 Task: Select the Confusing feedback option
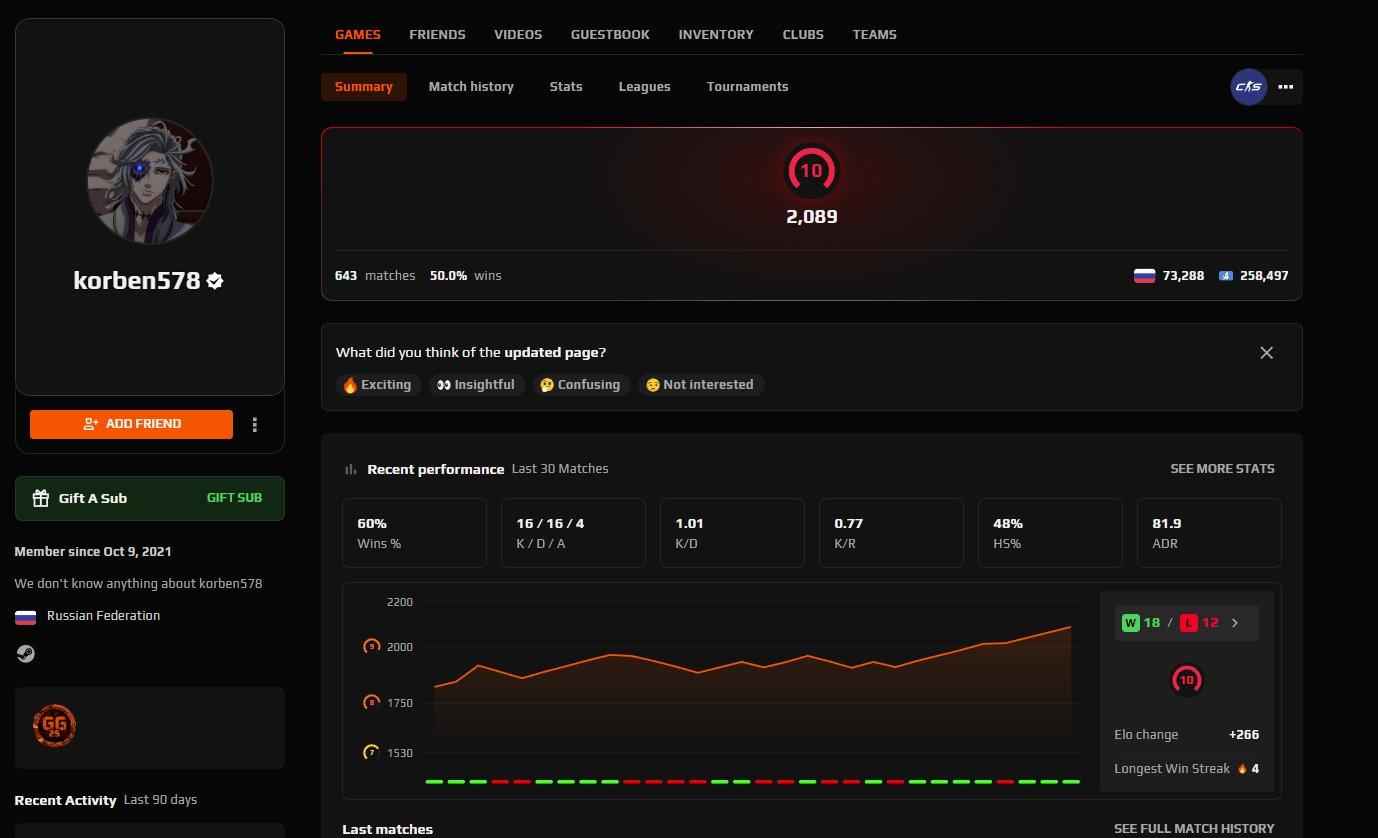(580, 384)
